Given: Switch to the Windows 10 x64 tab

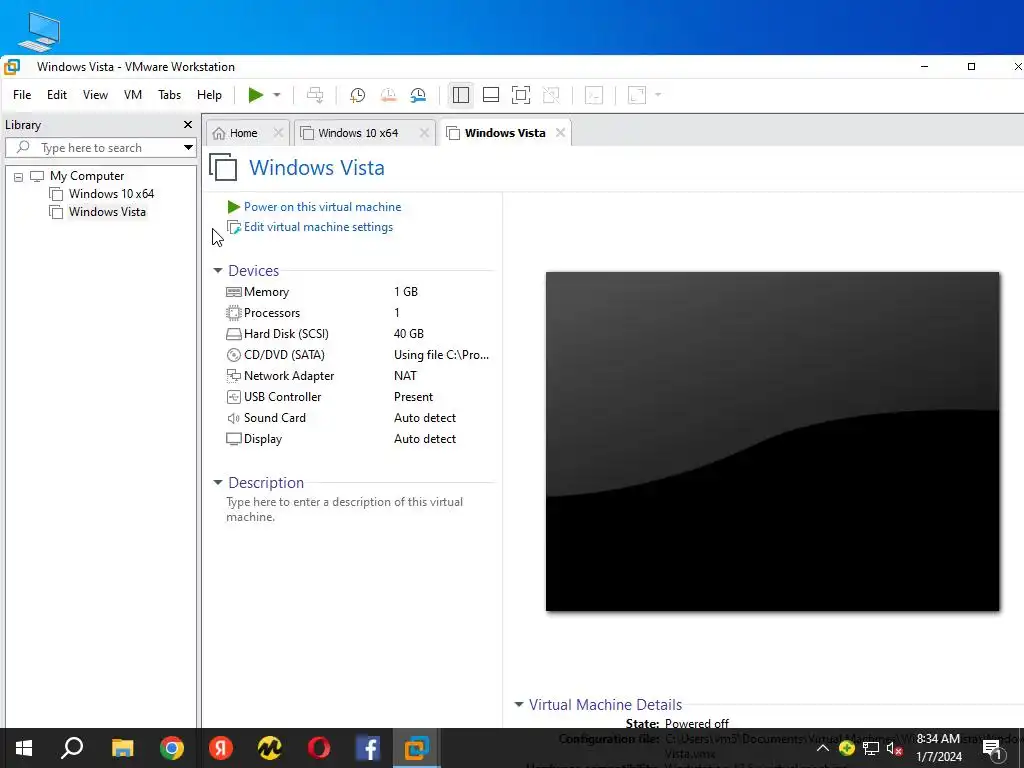Looking at the screenshot, I should coord(358,133).
